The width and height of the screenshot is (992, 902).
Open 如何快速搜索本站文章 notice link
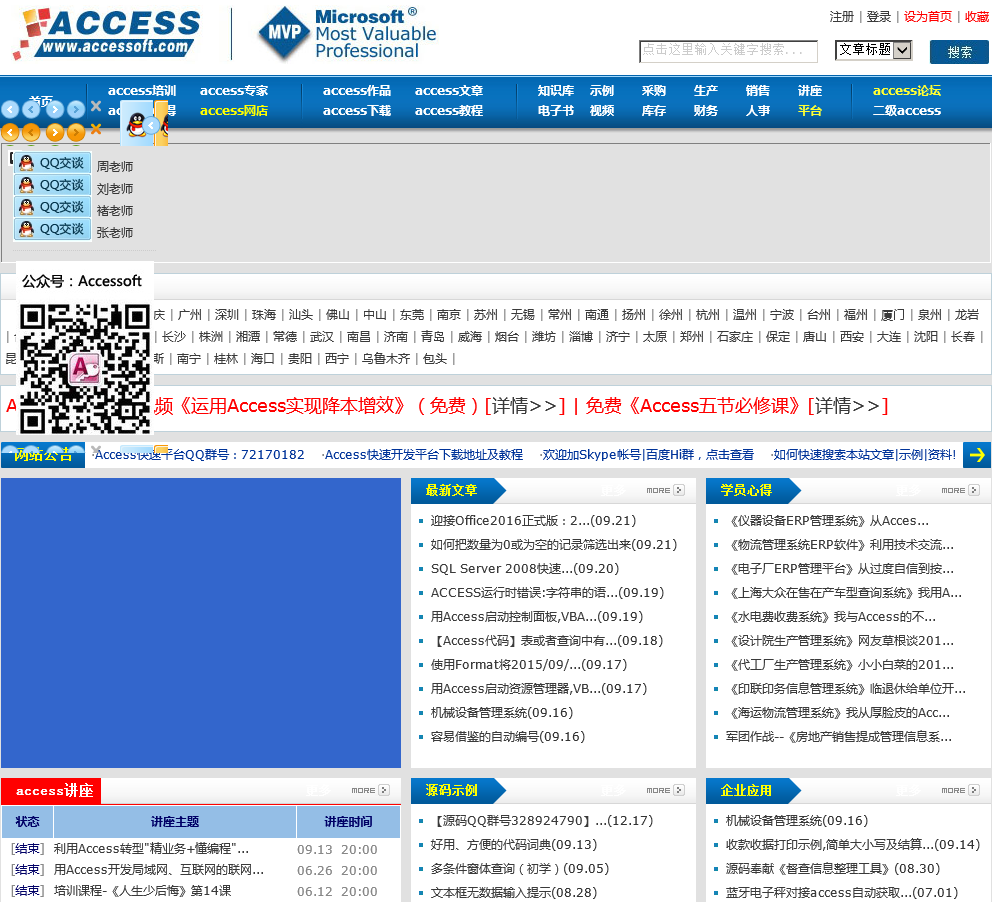[864, 455]
